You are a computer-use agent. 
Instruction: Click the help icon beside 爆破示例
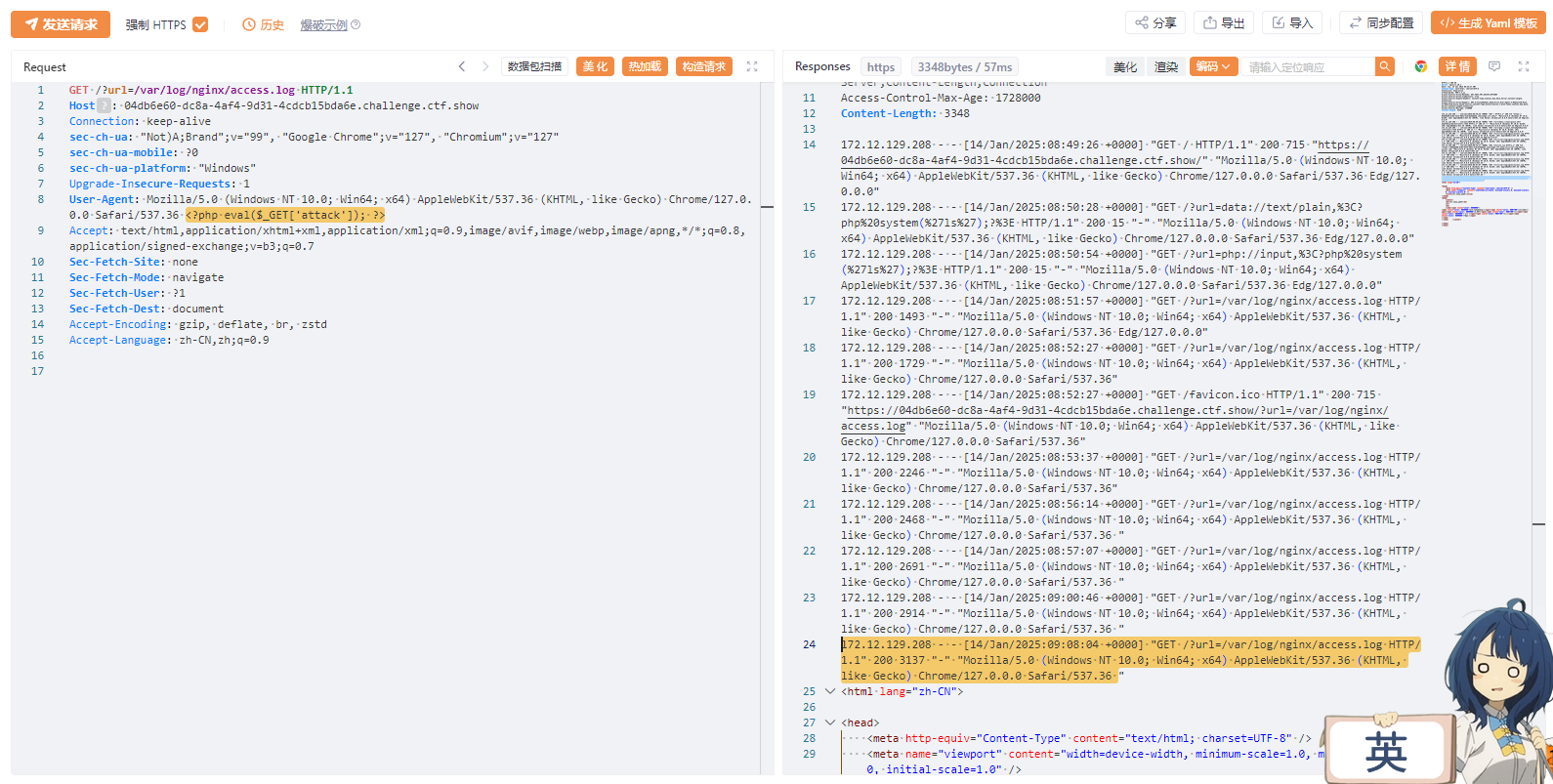point(356,25)
